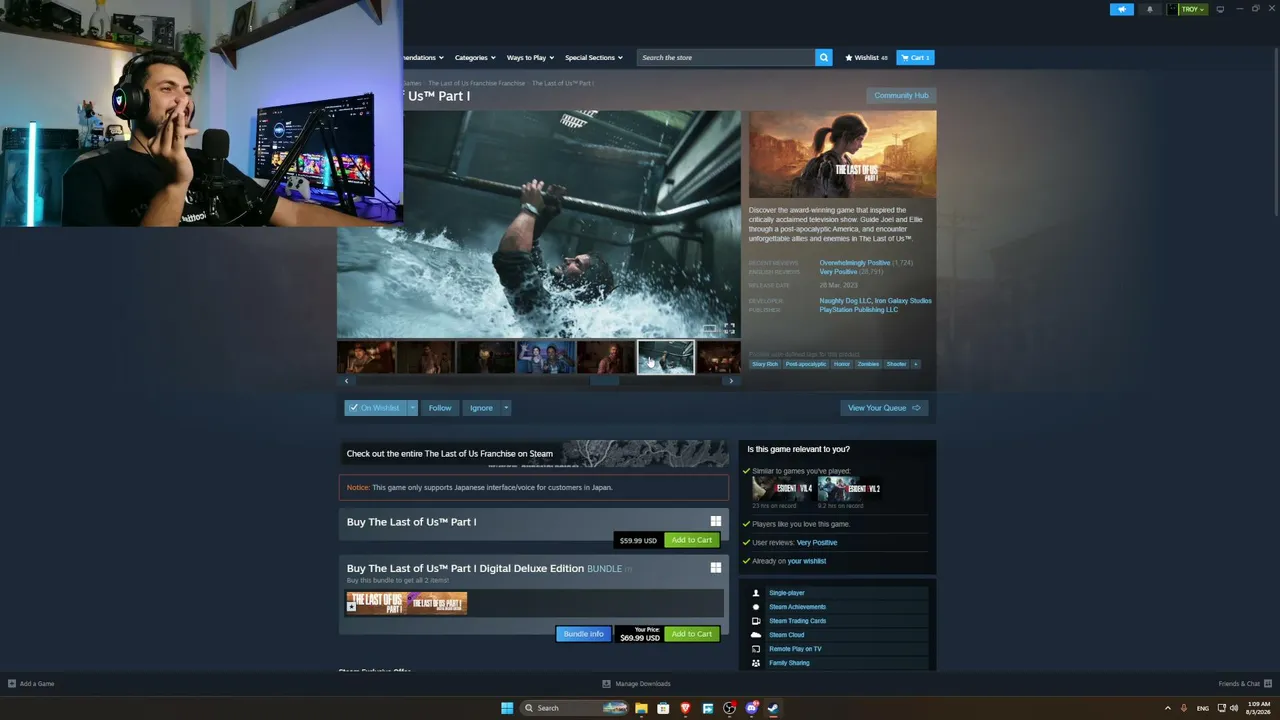This screenshot has height=720, width=1280.
Task: Open the Very Positive user reviews link
Action: [817, 543]
